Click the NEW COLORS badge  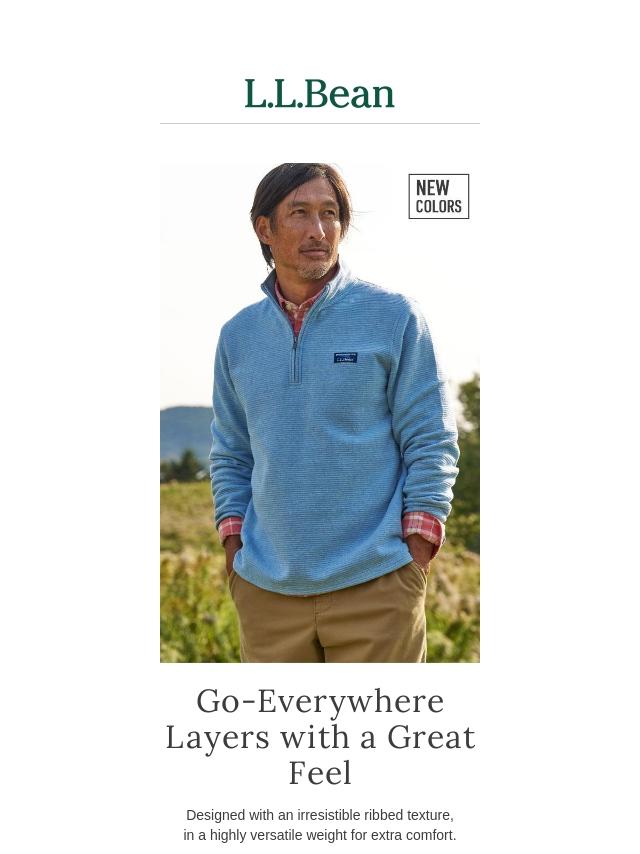pos(438,197)
